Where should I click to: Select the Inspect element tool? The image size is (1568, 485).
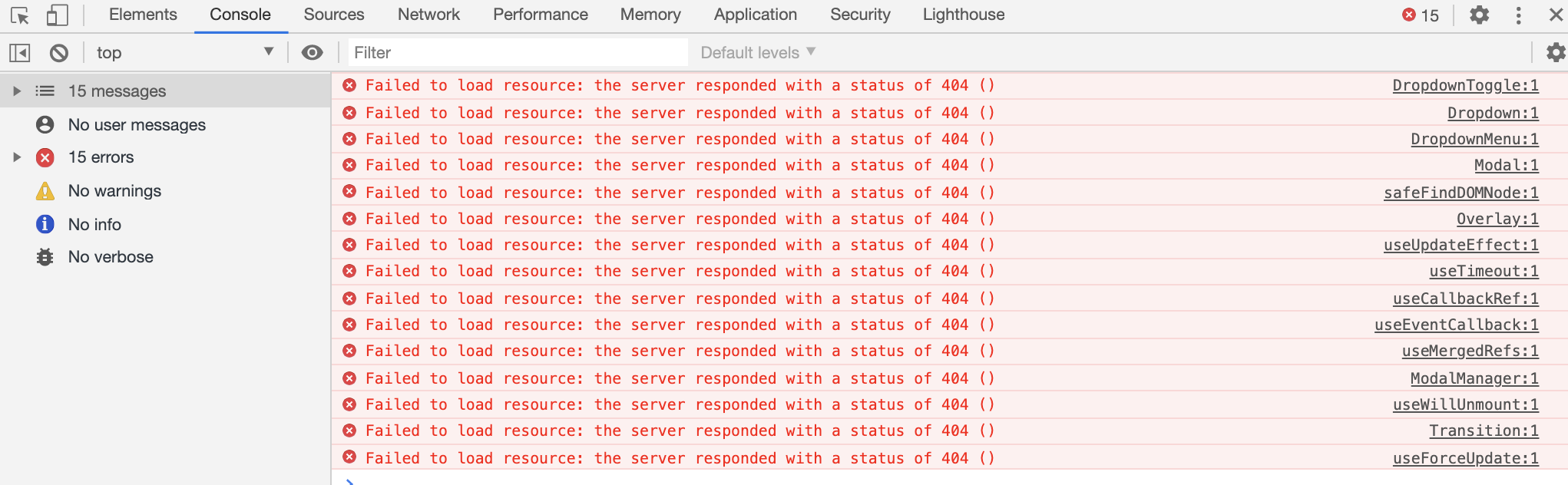click(x=21, y=14)
